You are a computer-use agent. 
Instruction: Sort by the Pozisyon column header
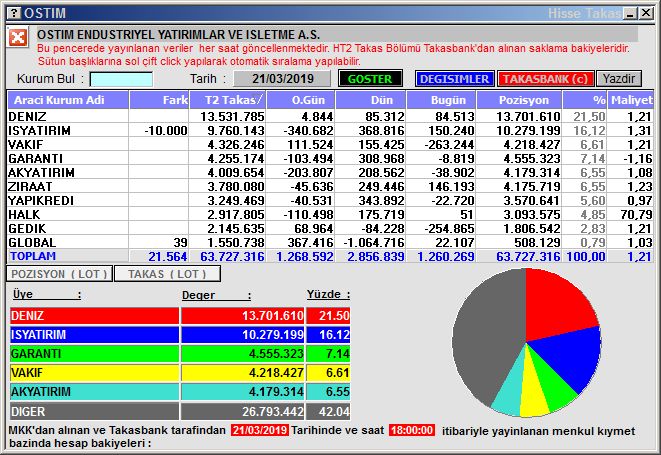[x=519, y=100]
